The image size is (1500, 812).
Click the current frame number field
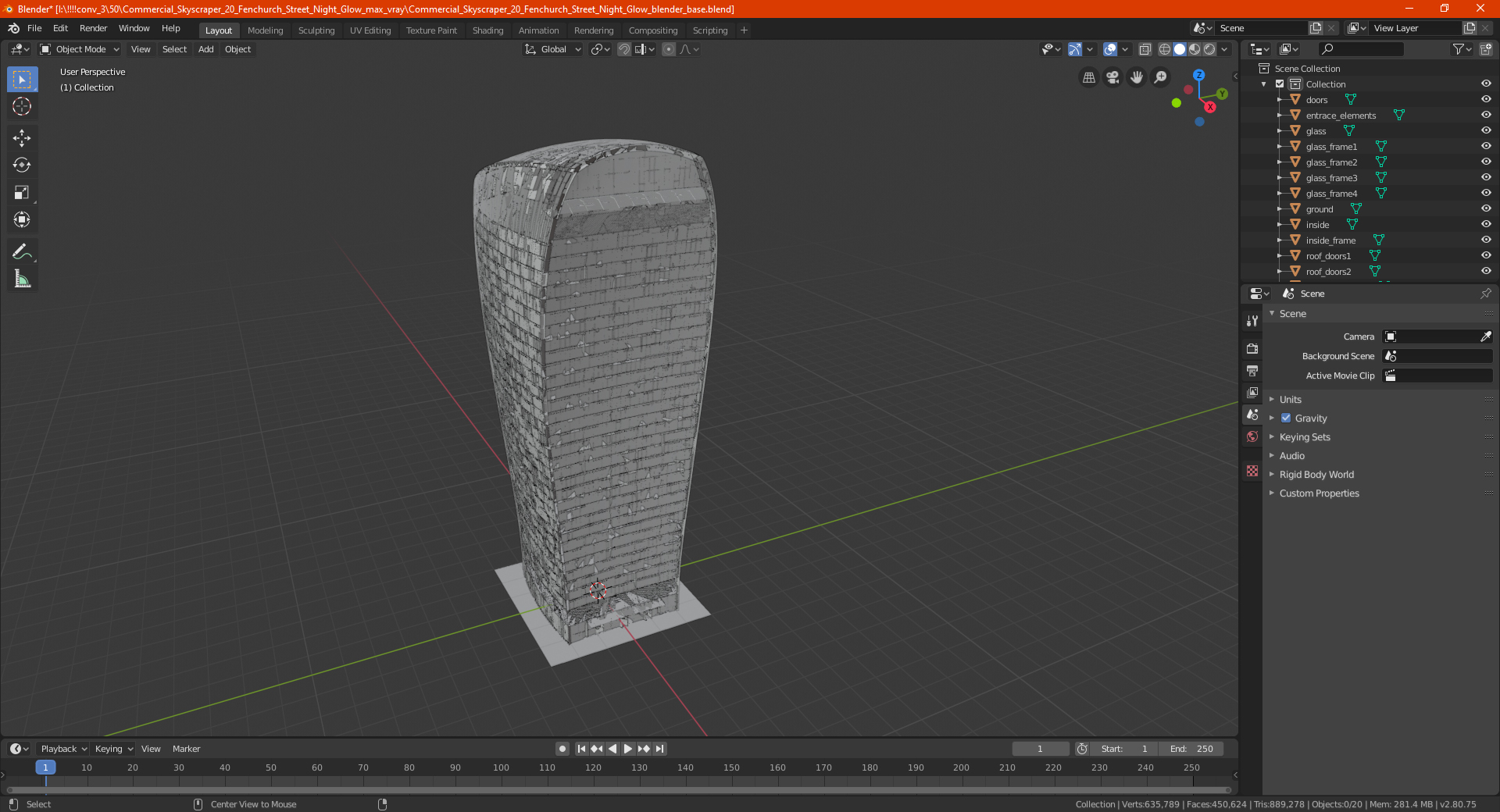coord(1041,749)
